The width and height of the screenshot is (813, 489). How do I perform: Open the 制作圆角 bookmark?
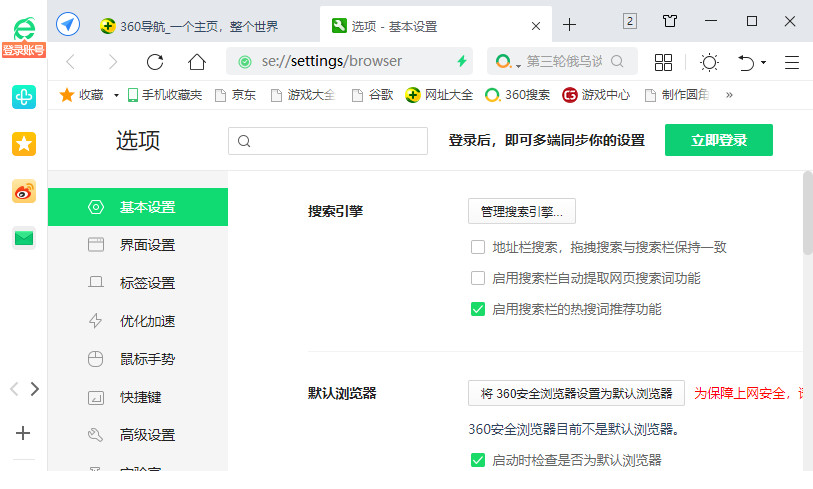coord(677,95)
